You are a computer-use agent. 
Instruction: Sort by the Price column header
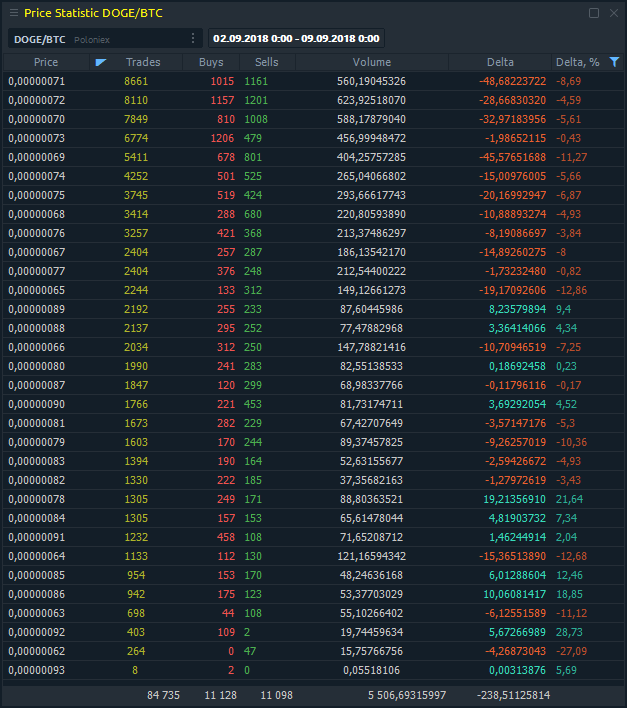tap(46, 62)
